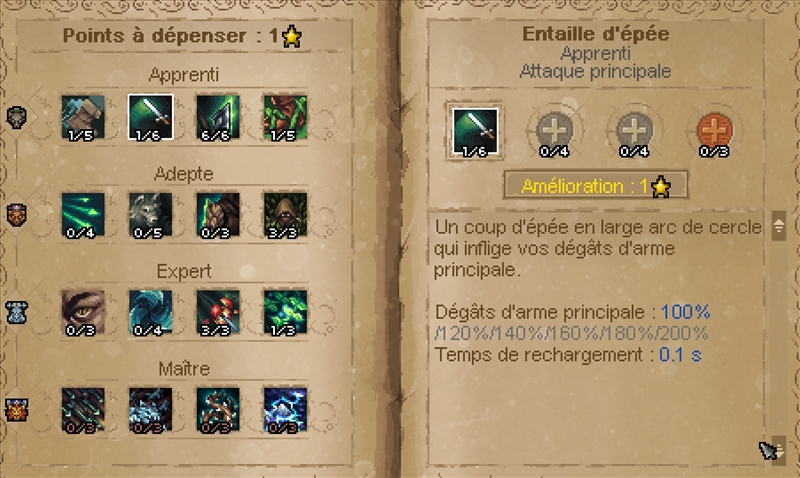This screenshot has width=800, height=478.
Task: Select the hooded figure skill showing 3/3
Action: [x=285, y=215]
